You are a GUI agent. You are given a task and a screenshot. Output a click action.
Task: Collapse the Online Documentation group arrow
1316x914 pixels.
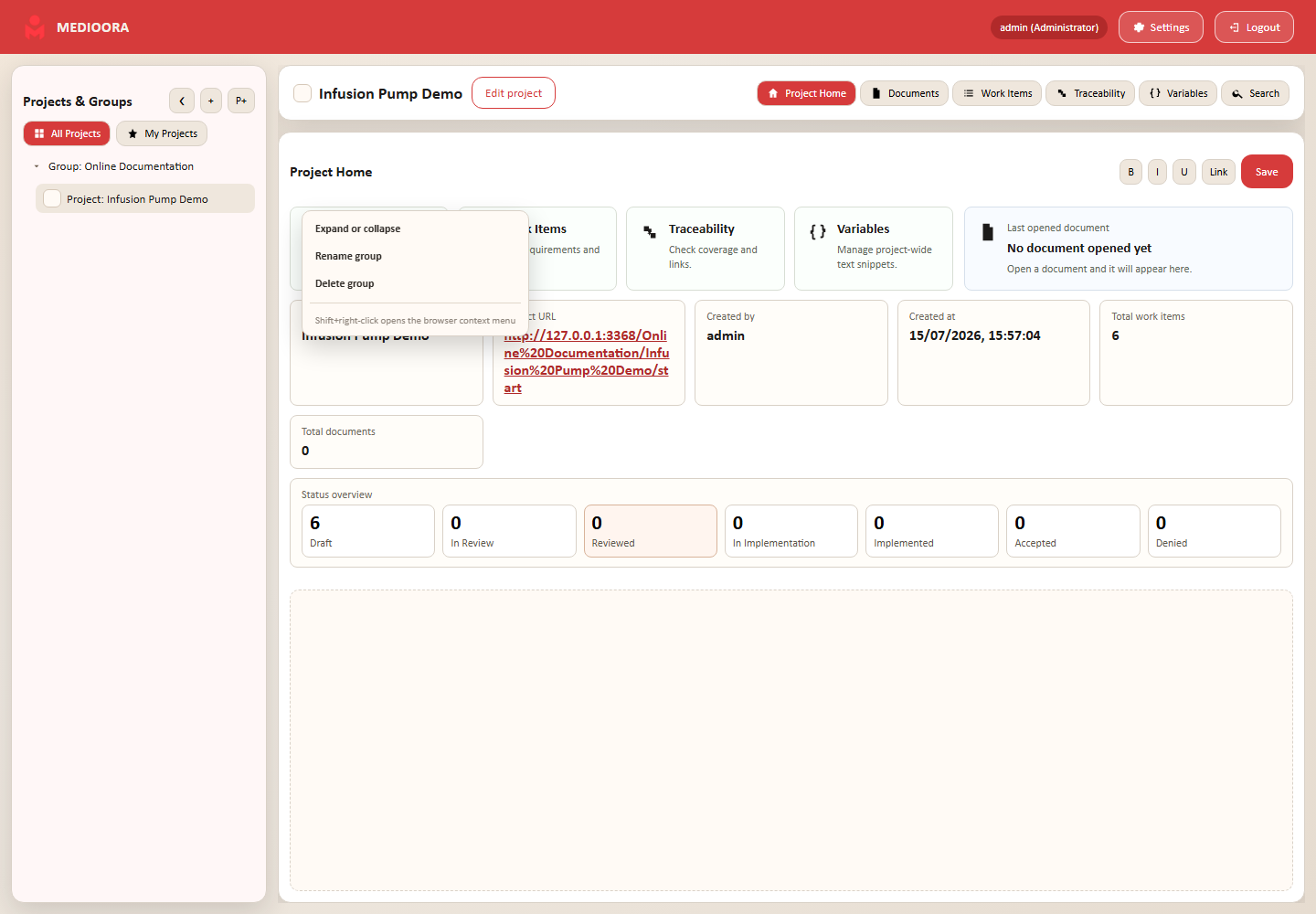click(x=37, y=166)
